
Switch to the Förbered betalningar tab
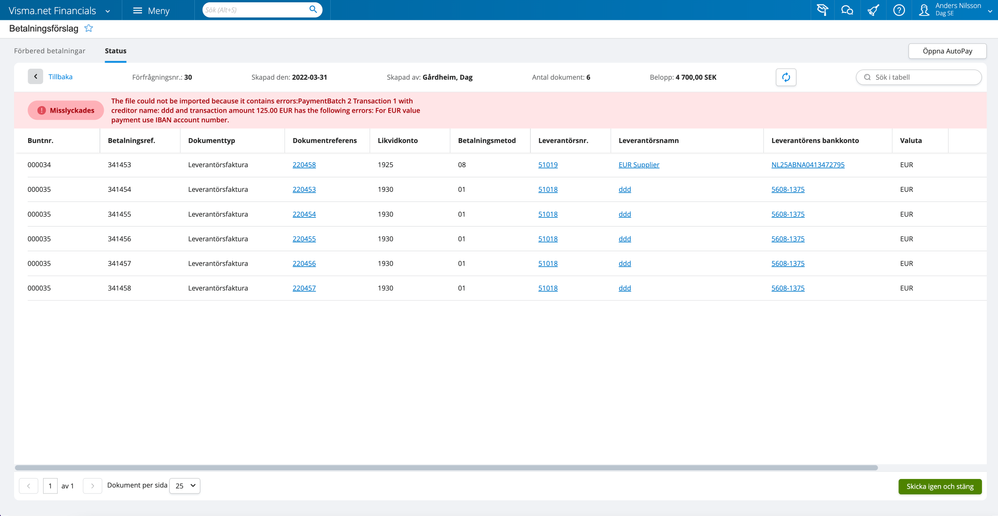[x=50, y=50]
